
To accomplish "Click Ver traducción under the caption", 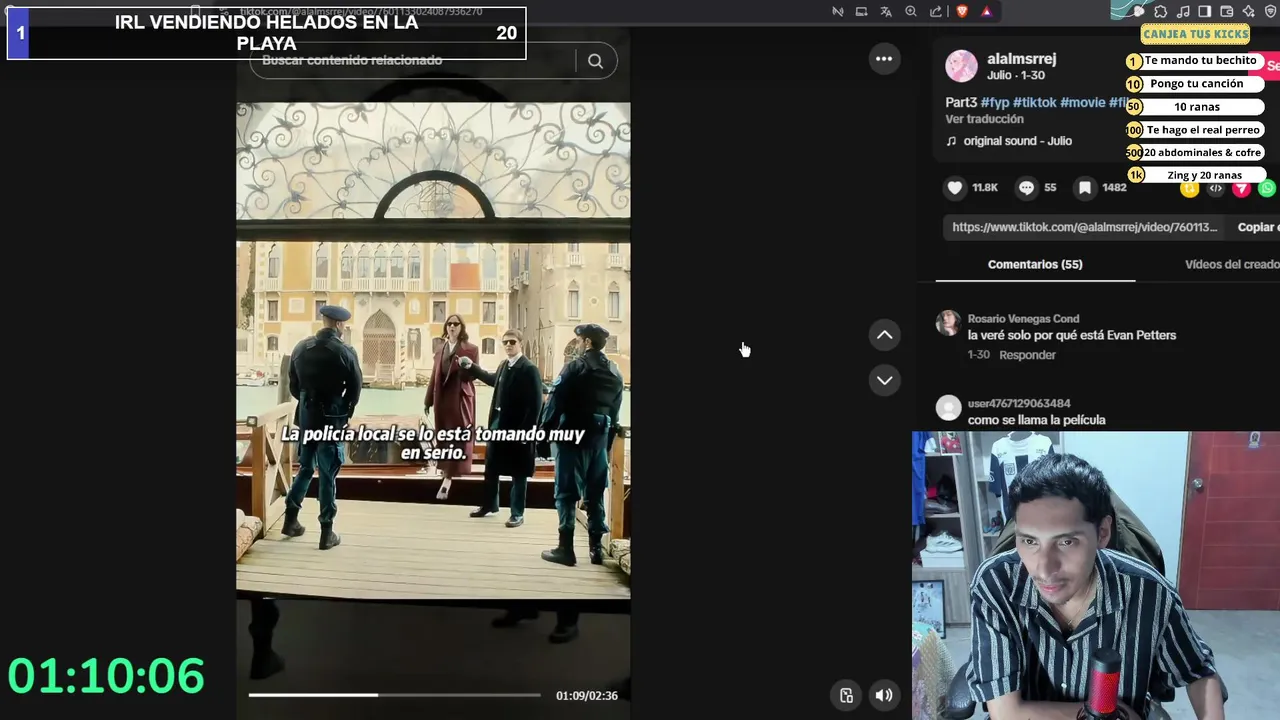I will pos(985,119).
